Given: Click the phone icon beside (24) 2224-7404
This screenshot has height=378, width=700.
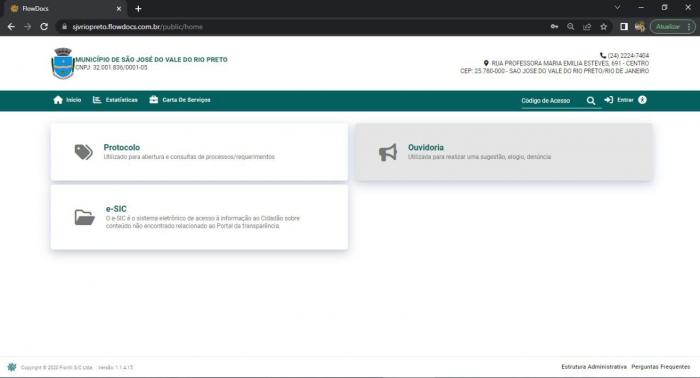Looking at the screenshot, I should click(603, 55).
